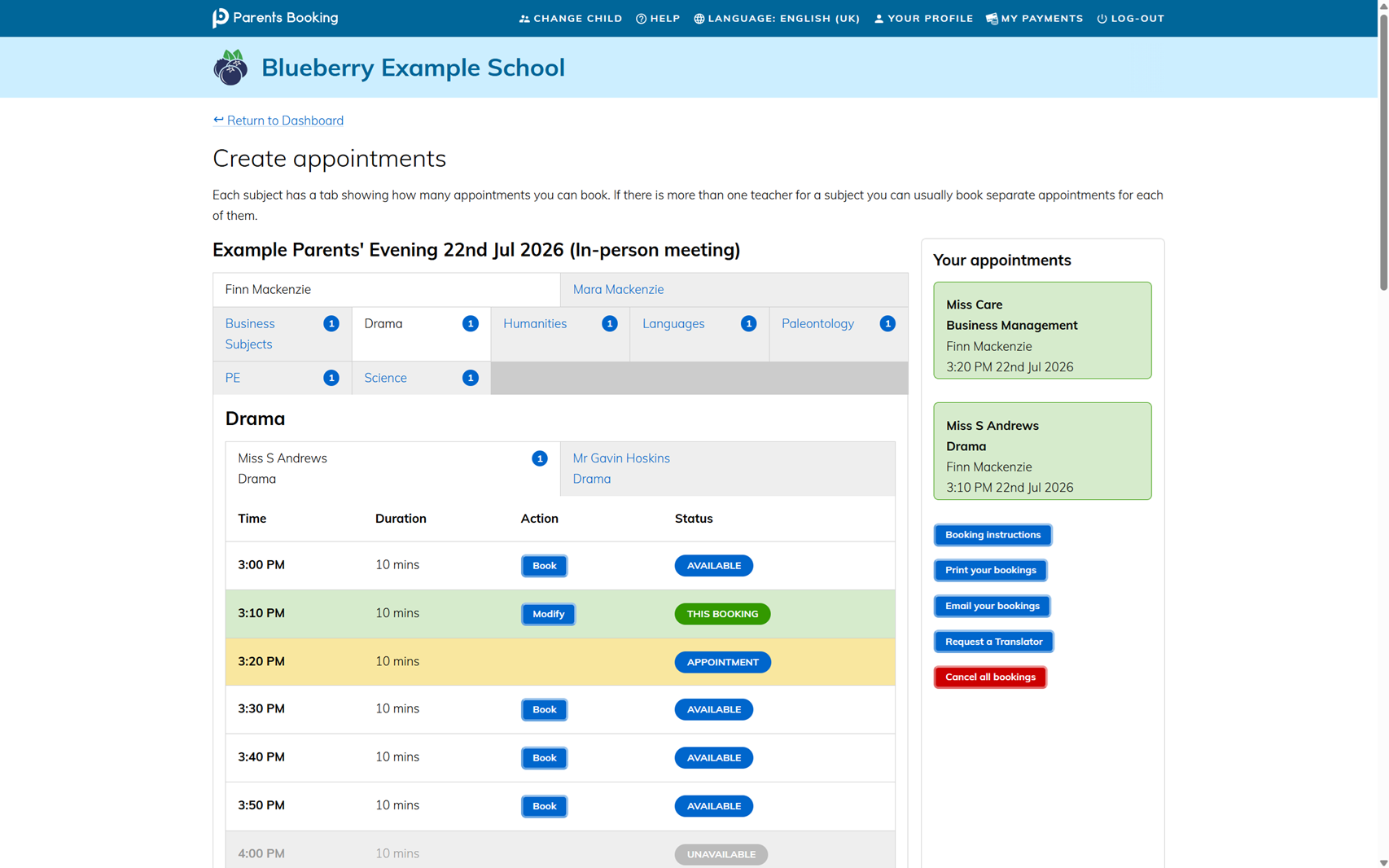Select the Business Subjects tab
This screenshot has height=868, width=1389.
[x=283, y=334]
